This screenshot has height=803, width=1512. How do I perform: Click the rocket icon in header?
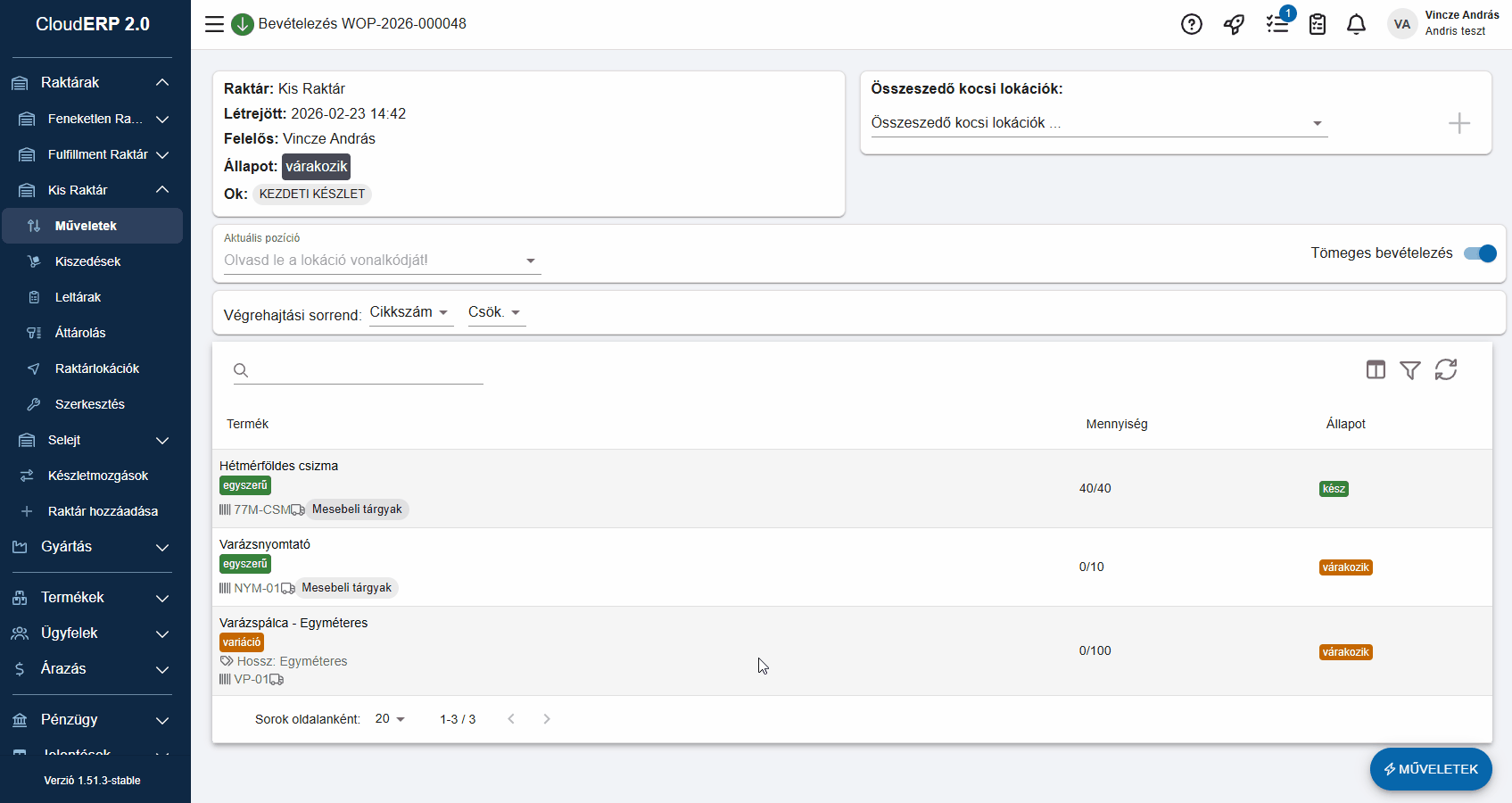[1234, 24]
